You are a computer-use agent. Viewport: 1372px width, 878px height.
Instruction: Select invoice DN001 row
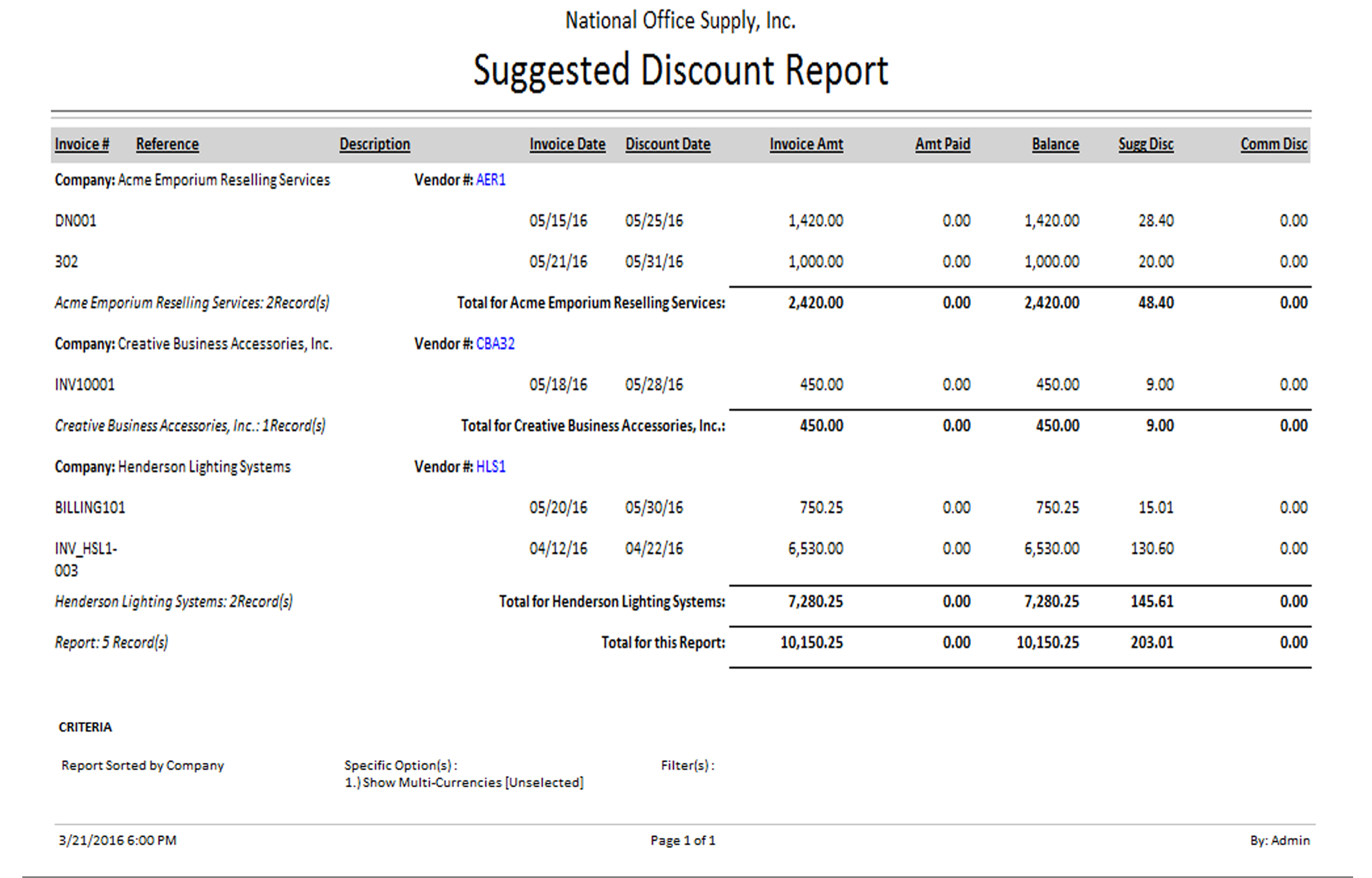tap(76, 221)
